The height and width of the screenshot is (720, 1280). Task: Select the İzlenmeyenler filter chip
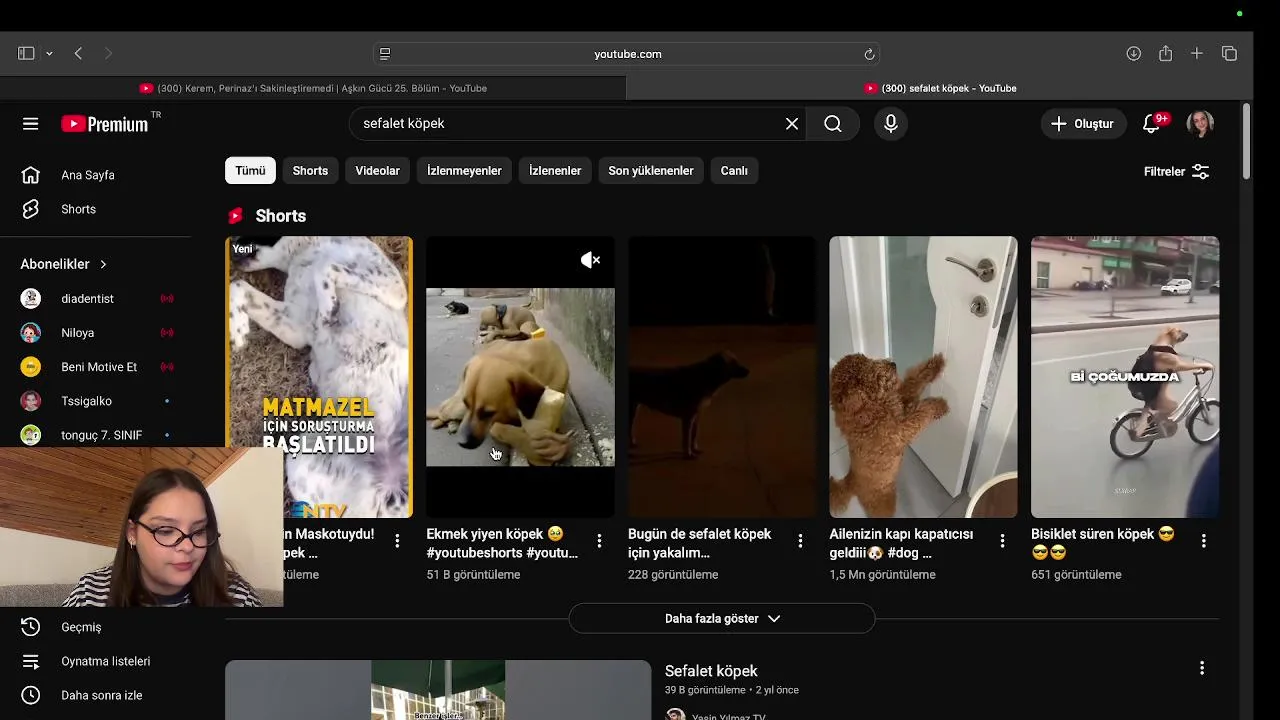[464, 170]
